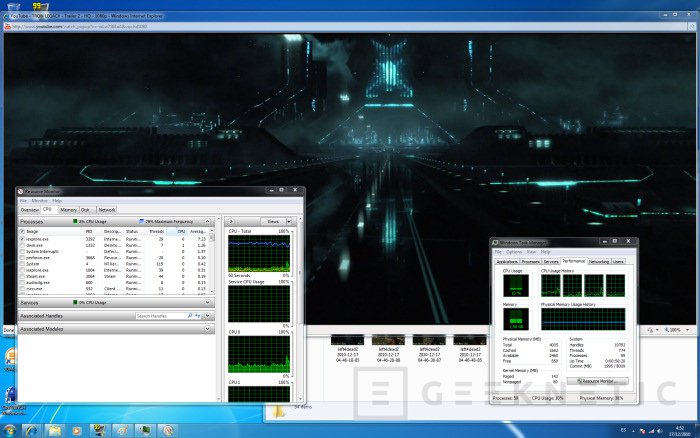Open the Monitor menu in Resource Monitor

tap(39, 201)
